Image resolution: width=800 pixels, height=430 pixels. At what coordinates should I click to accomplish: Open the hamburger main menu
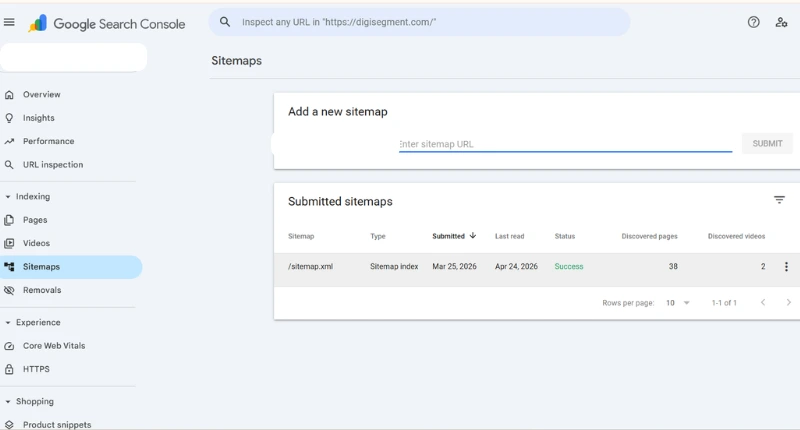[x=10, y=22]
